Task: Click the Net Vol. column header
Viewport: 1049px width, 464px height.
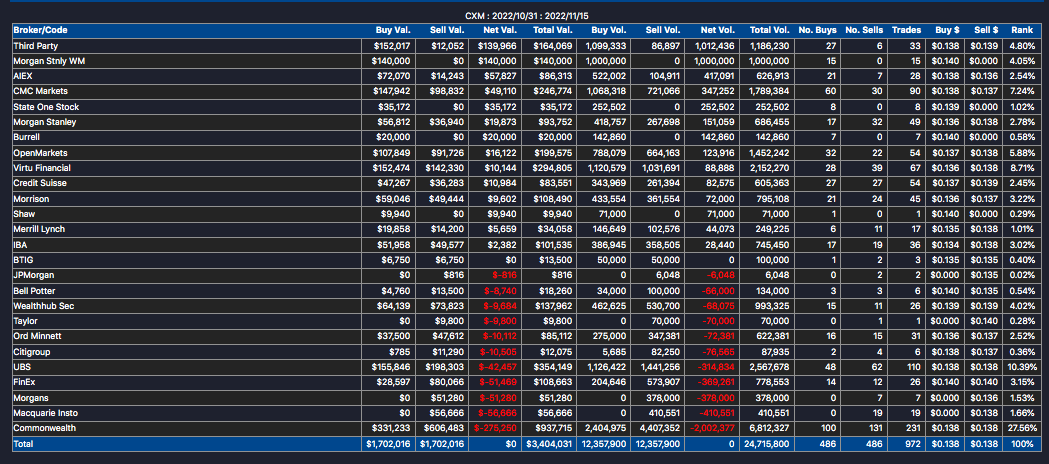Action: pos(719,30)
